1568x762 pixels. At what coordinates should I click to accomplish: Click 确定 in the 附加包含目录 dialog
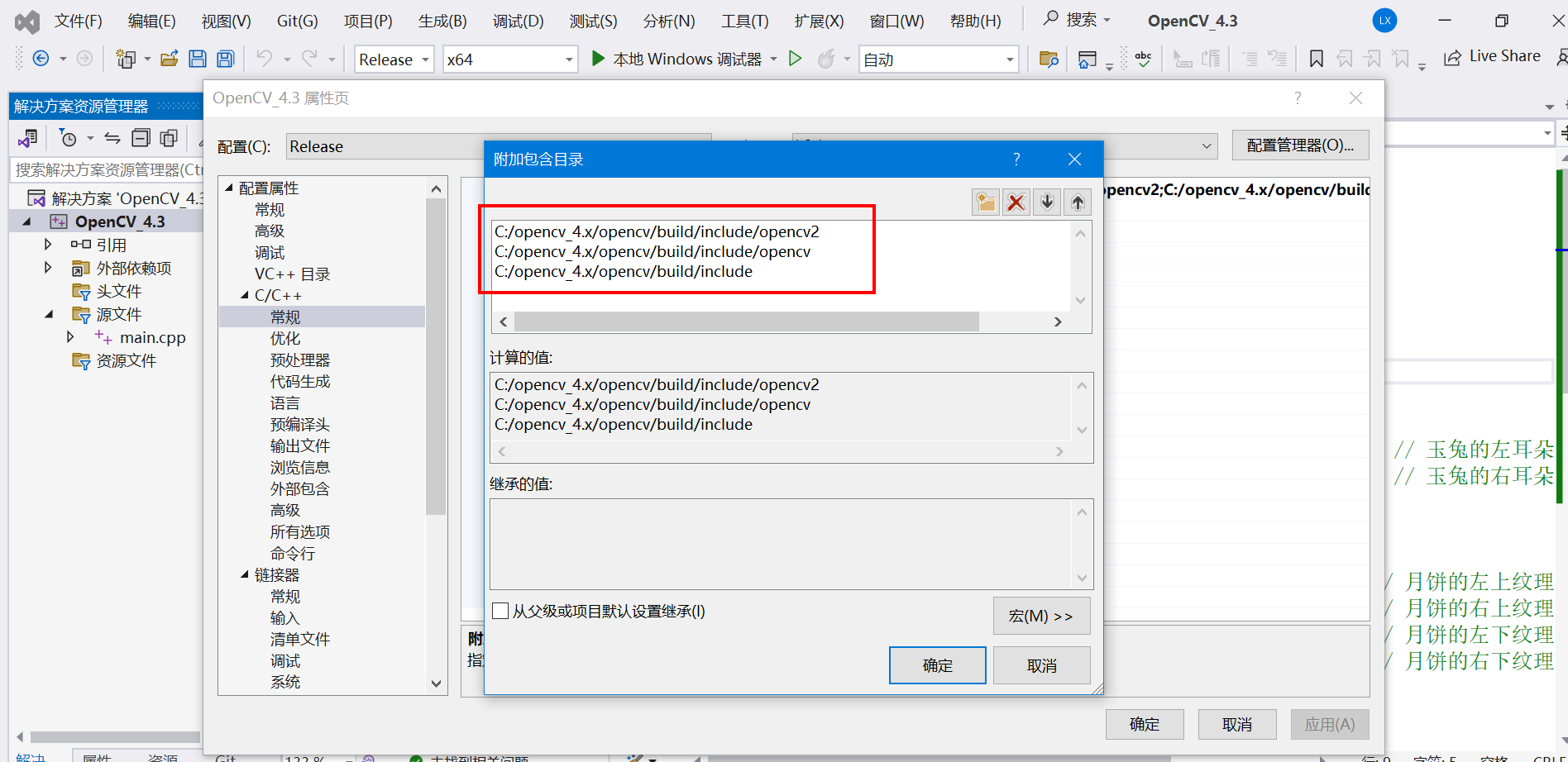point(938,665)
